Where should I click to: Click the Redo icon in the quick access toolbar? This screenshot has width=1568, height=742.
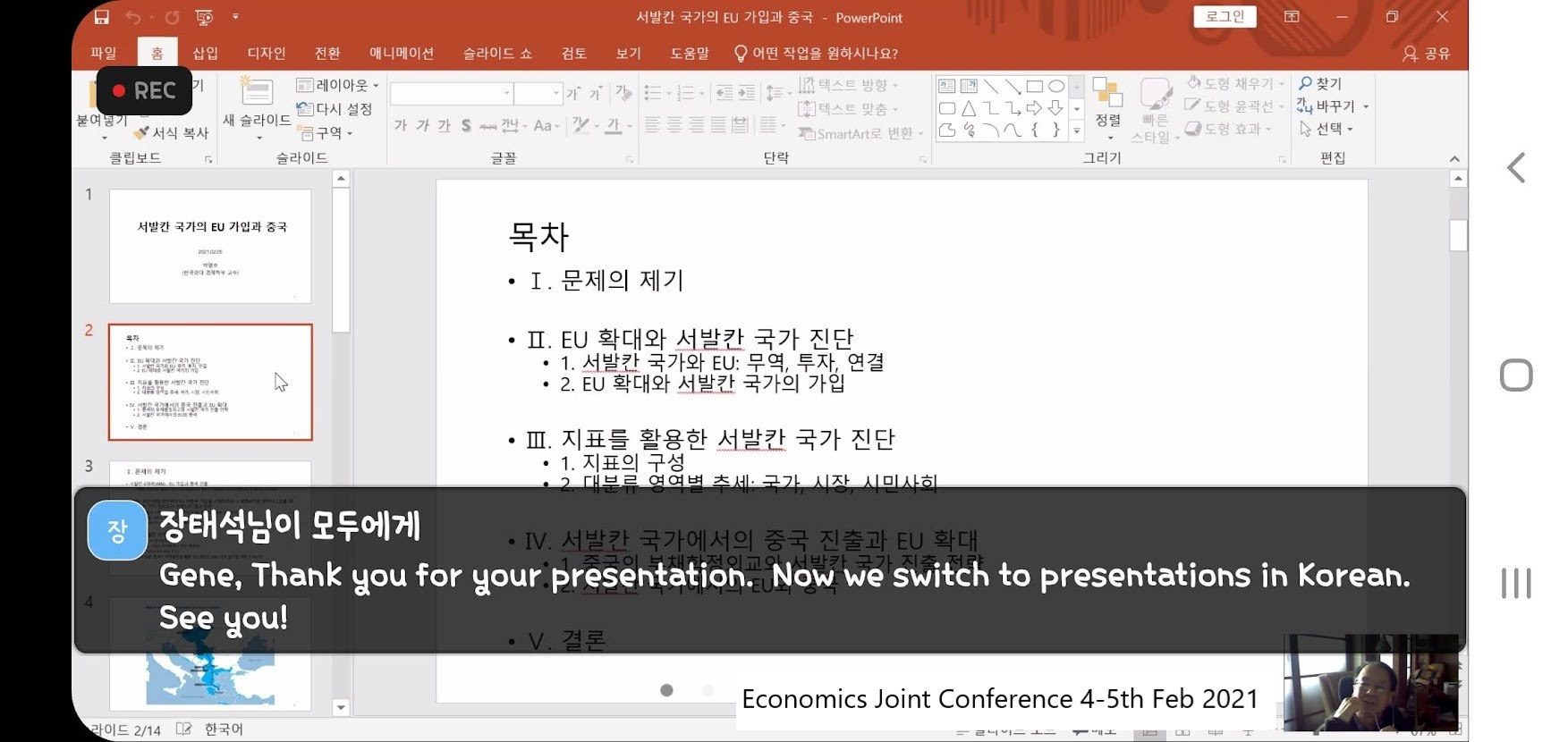[173, 17]
